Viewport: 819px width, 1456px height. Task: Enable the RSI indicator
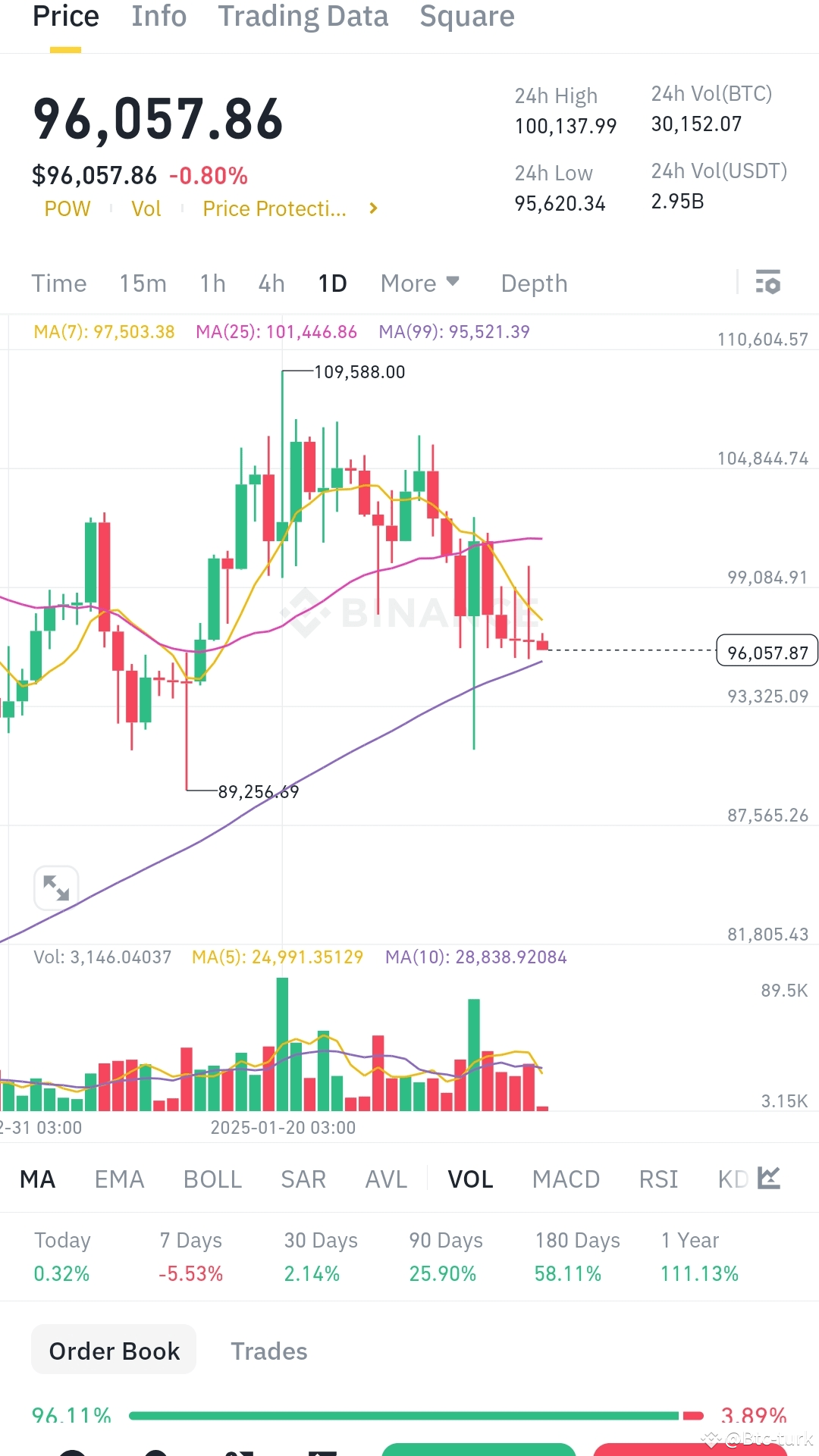coord(657,1179)
